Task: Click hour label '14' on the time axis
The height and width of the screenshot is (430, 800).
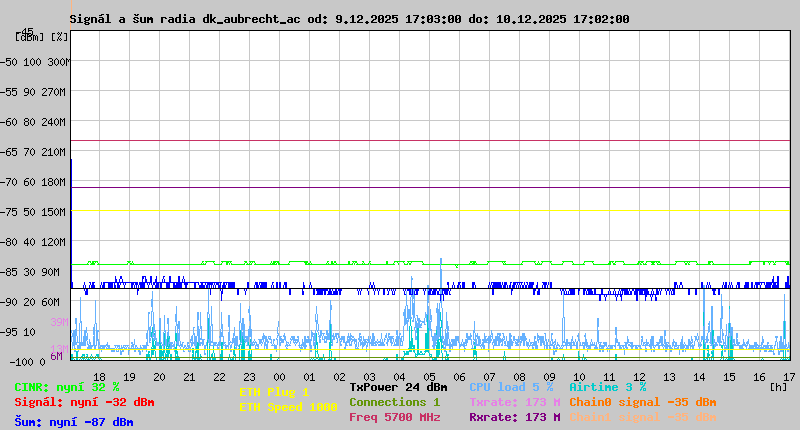Action: coord(699,377)
